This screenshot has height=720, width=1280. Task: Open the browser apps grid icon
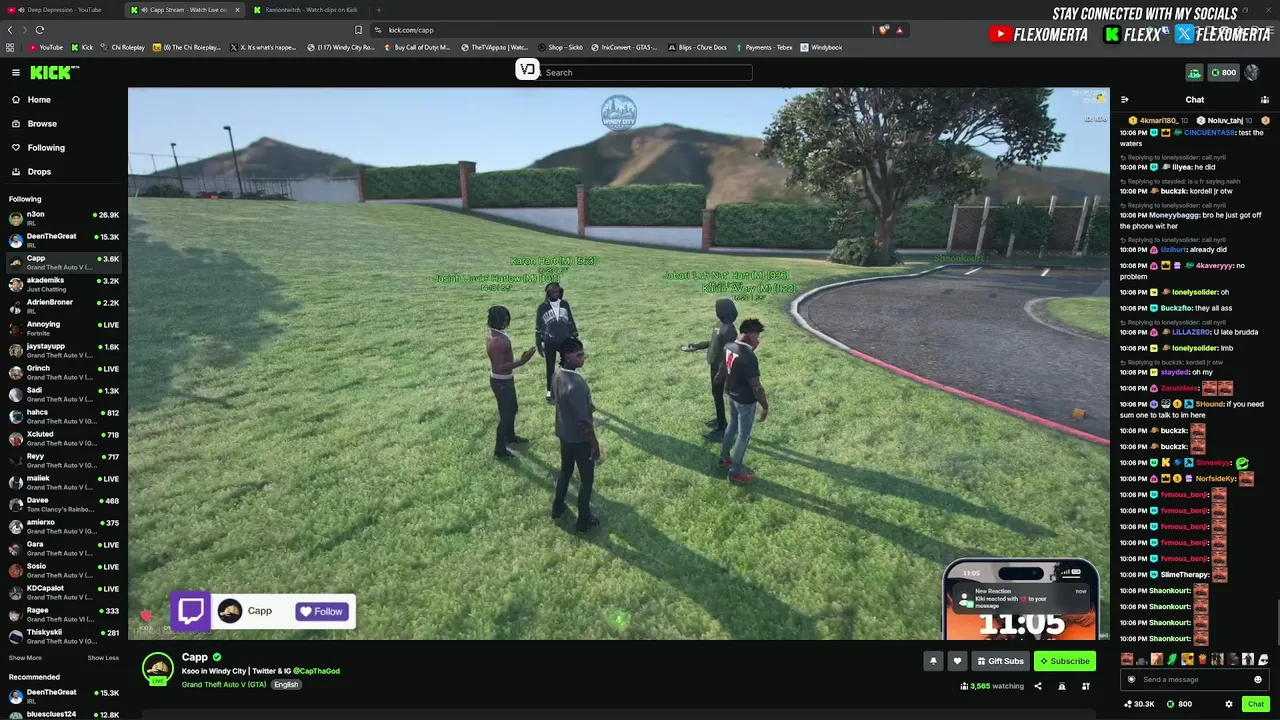coord(10,47)
